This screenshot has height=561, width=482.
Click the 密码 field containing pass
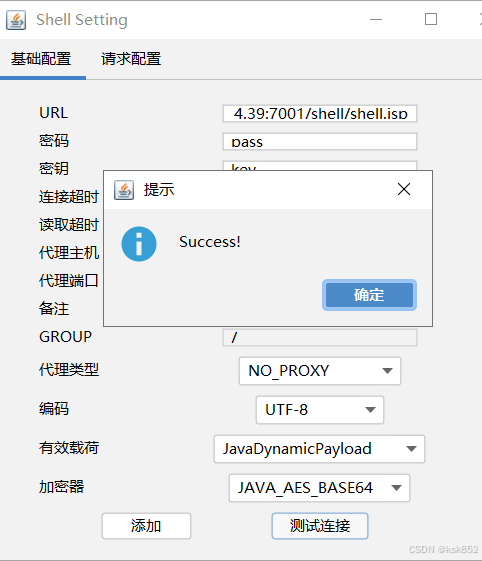(x=320, y=141)
